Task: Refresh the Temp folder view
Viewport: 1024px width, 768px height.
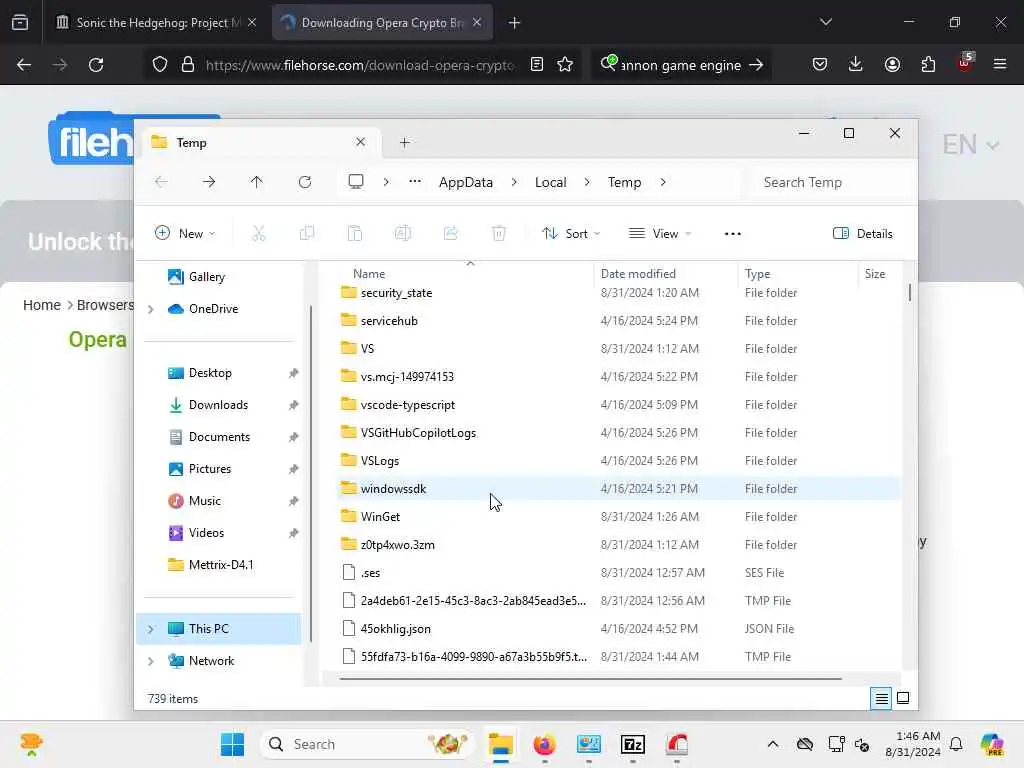Action: tap(305, 182)
